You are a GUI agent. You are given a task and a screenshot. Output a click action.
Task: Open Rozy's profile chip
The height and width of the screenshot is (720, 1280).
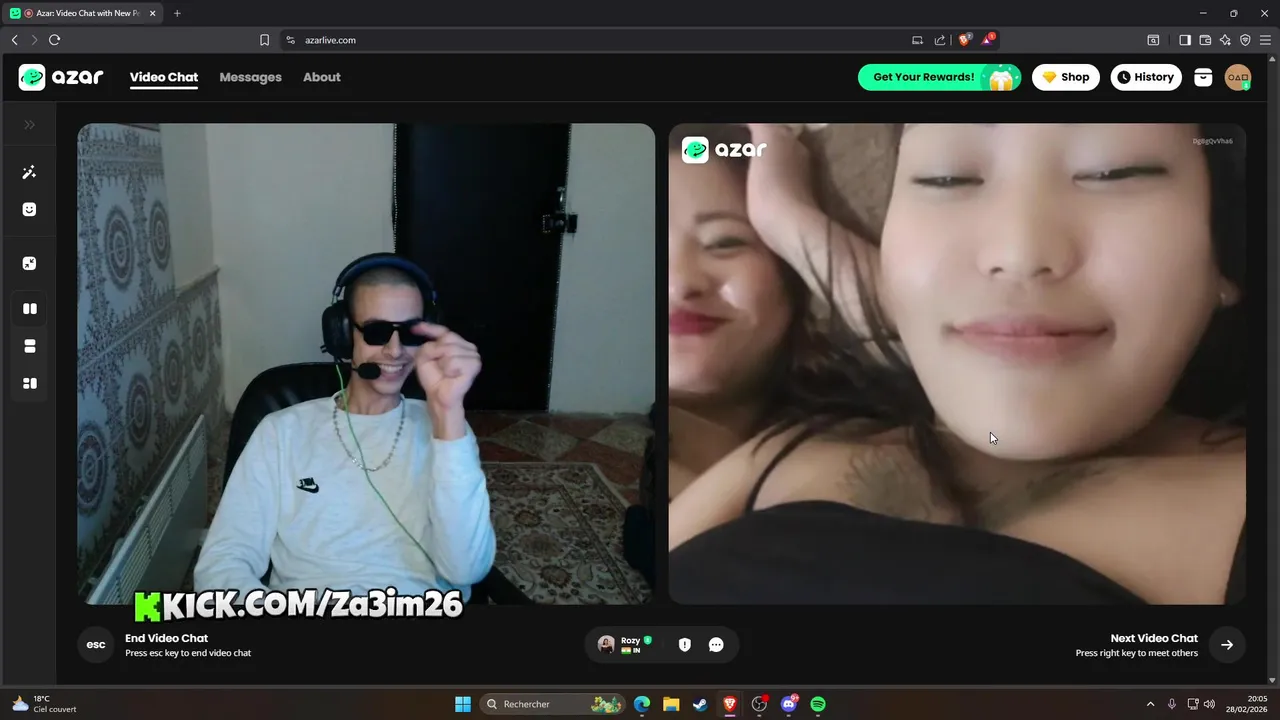pyautogui.click(x=625, y=645)
